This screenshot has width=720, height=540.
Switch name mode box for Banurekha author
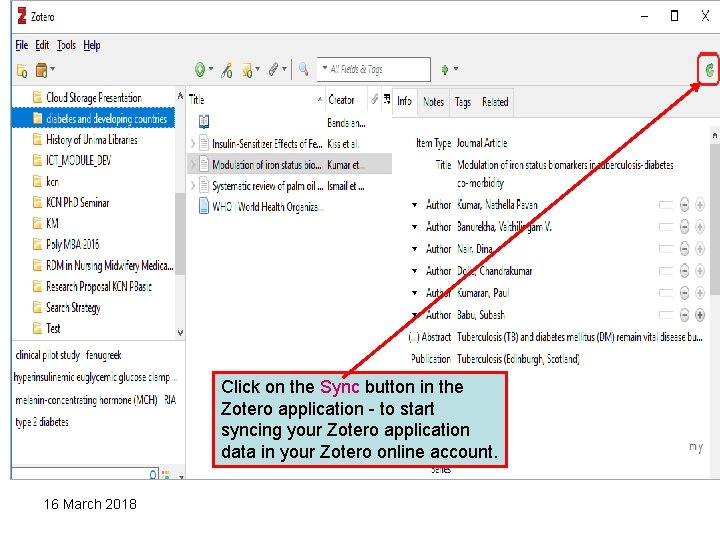point(666,227)
